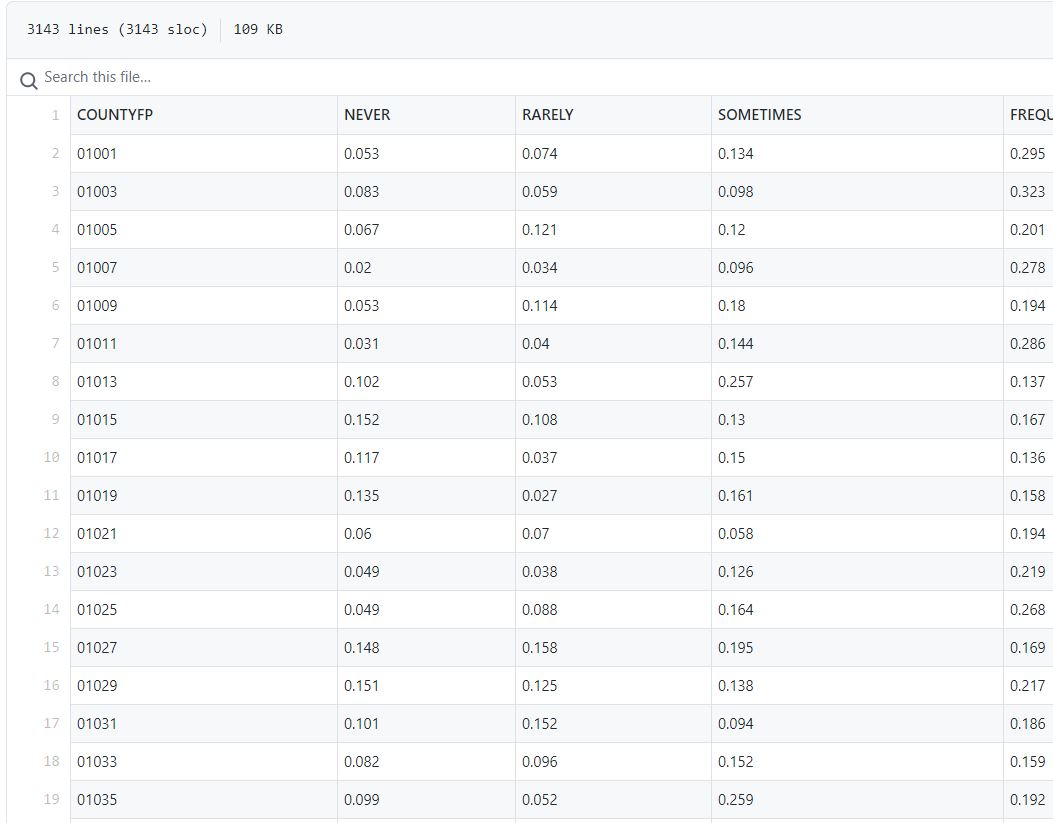Select NEVER value 0.02 for 01007
The width and height of the screenshot is (1053, 823).
click(426, 268)
